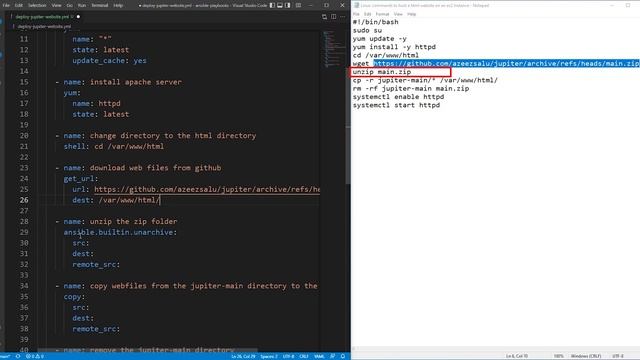Click "yum install -y httpd" in Notepad

point(394,47)
